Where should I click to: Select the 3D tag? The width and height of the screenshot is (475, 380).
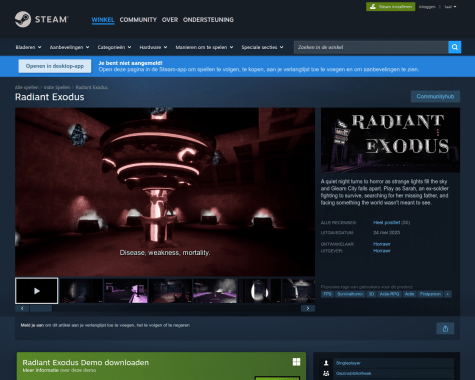click(x=371, y=294)
